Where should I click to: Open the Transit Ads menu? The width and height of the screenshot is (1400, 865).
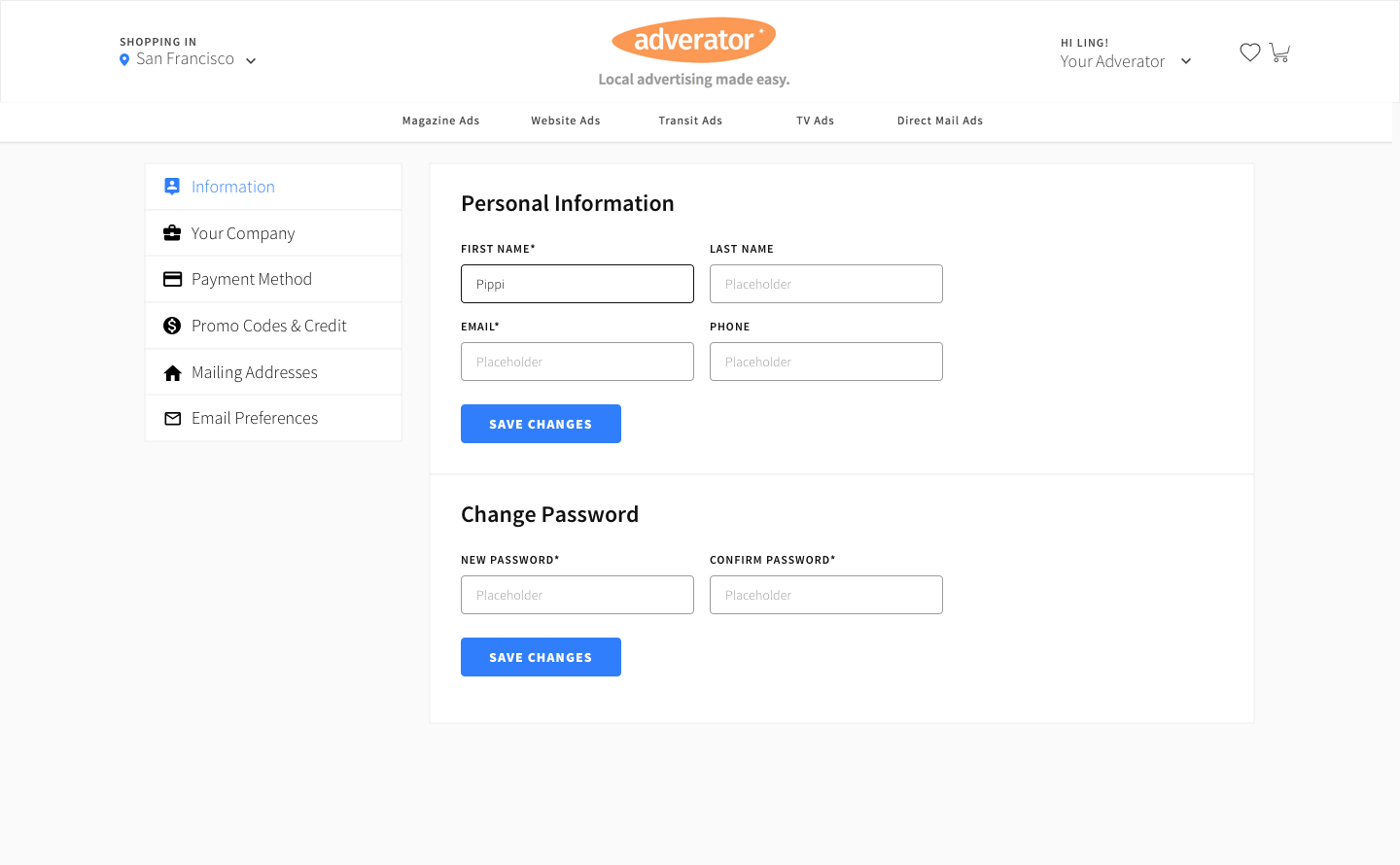point(690,121)
